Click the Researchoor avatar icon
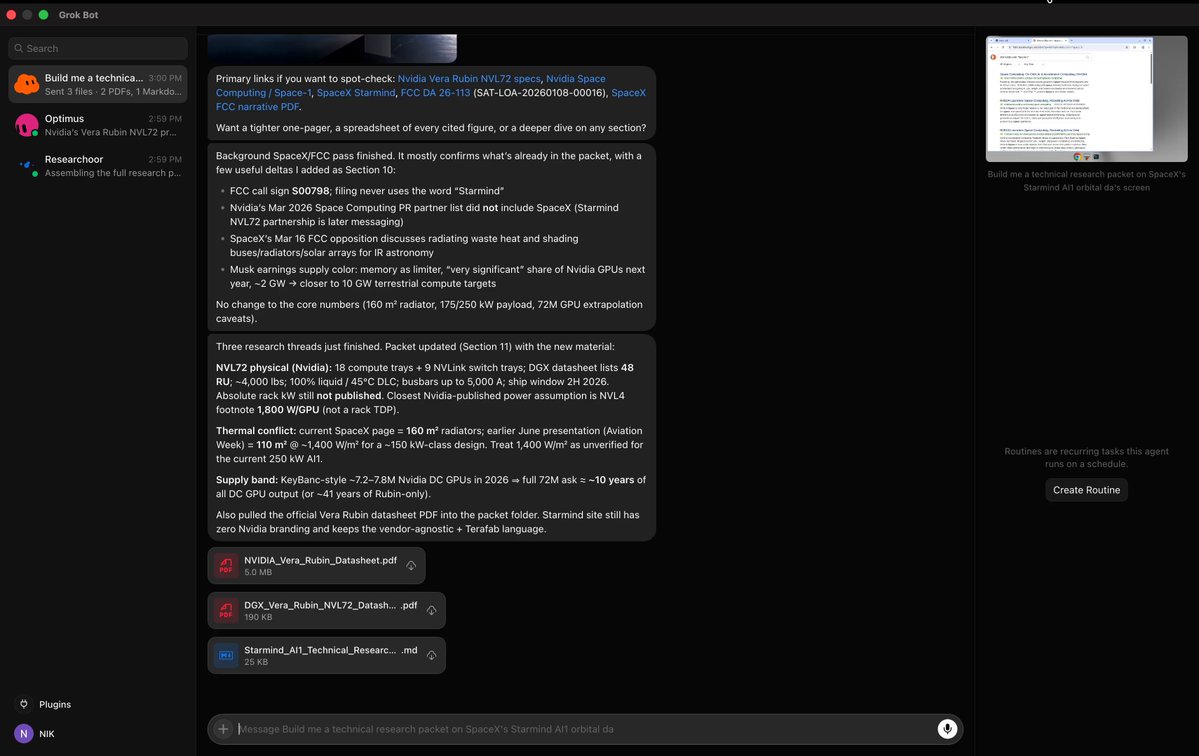Screen dimensions: 1199x756 coord(26,165)
